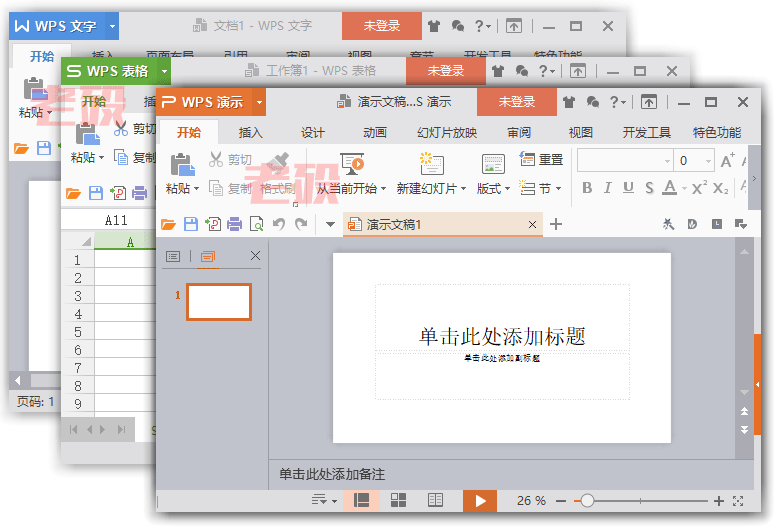Open 开发工具 tab in WPS Presentation
775x531 pixels.
point(646,133)
